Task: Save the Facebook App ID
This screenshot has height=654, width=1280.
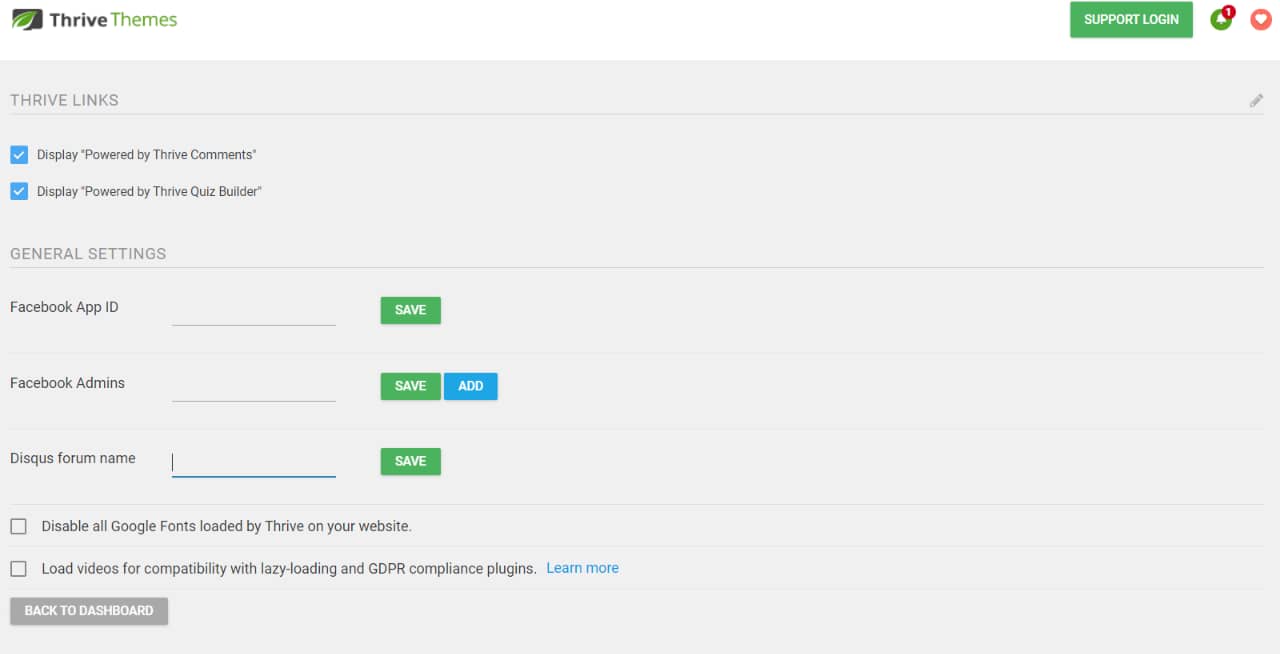Action: coord(410,310)
